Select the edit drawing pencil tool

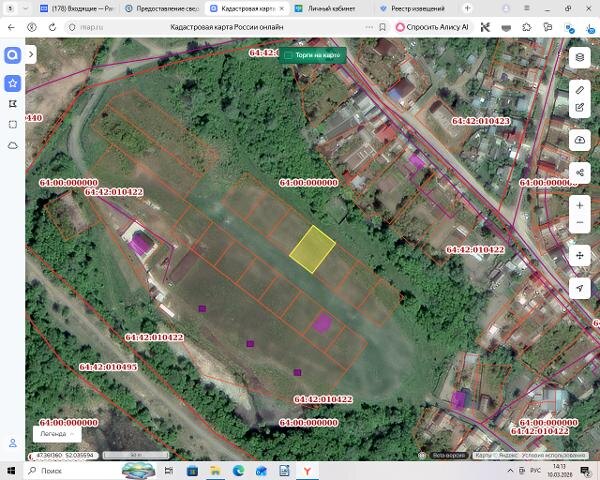click(580, 108)
